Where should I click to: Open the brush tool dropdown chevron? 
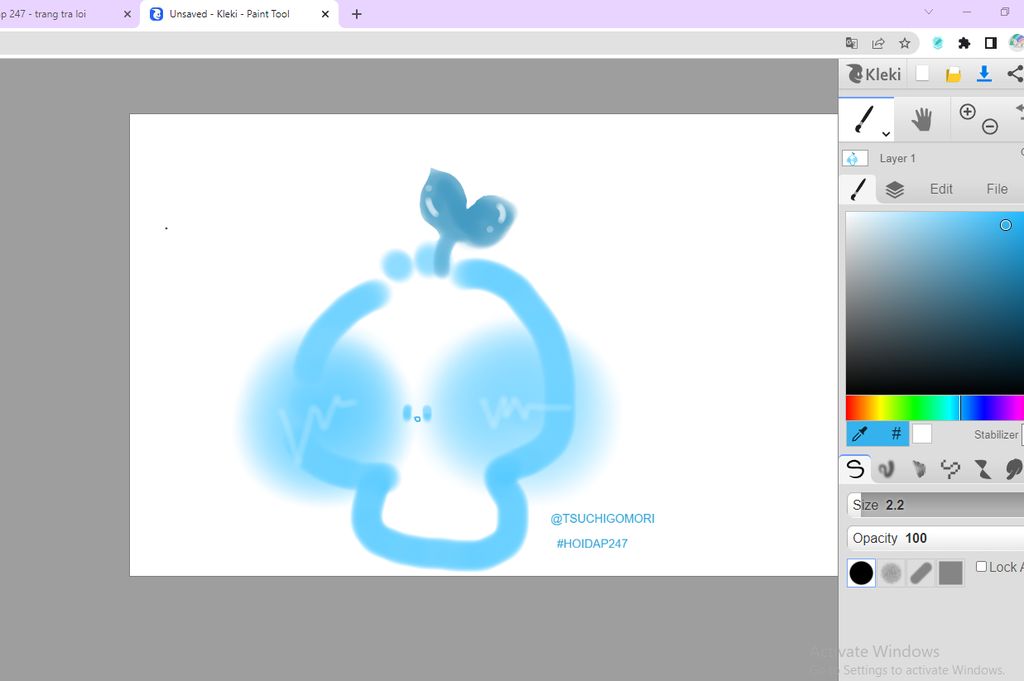(886, 134)
